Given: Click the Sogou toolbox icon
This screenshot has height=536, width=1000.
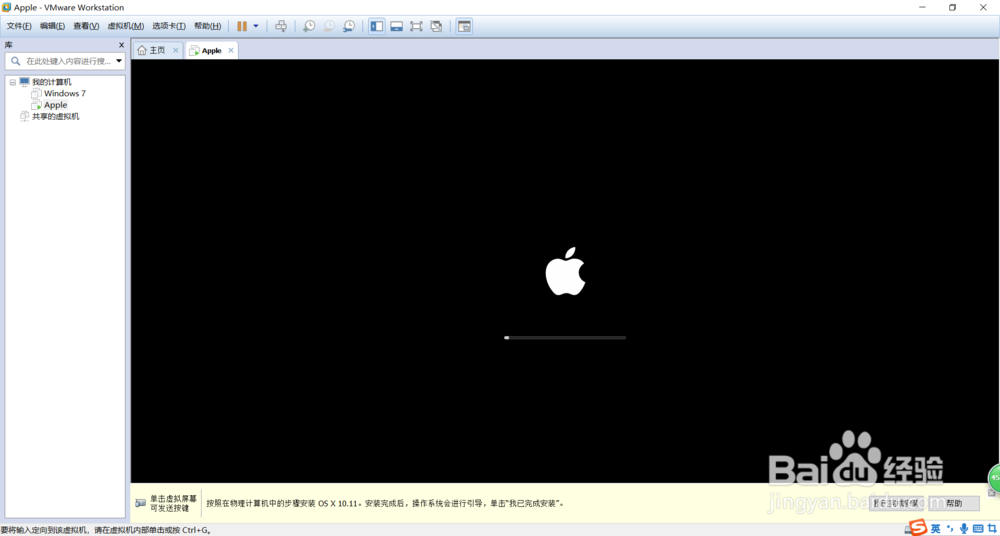Looking at the screenshot, I should 991,528.
